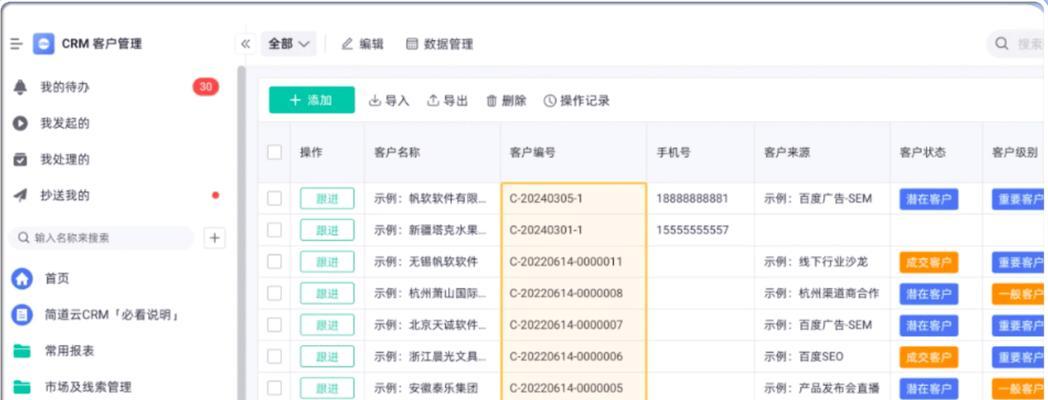Select cell C-20220614-0000011

pos(573,262)
